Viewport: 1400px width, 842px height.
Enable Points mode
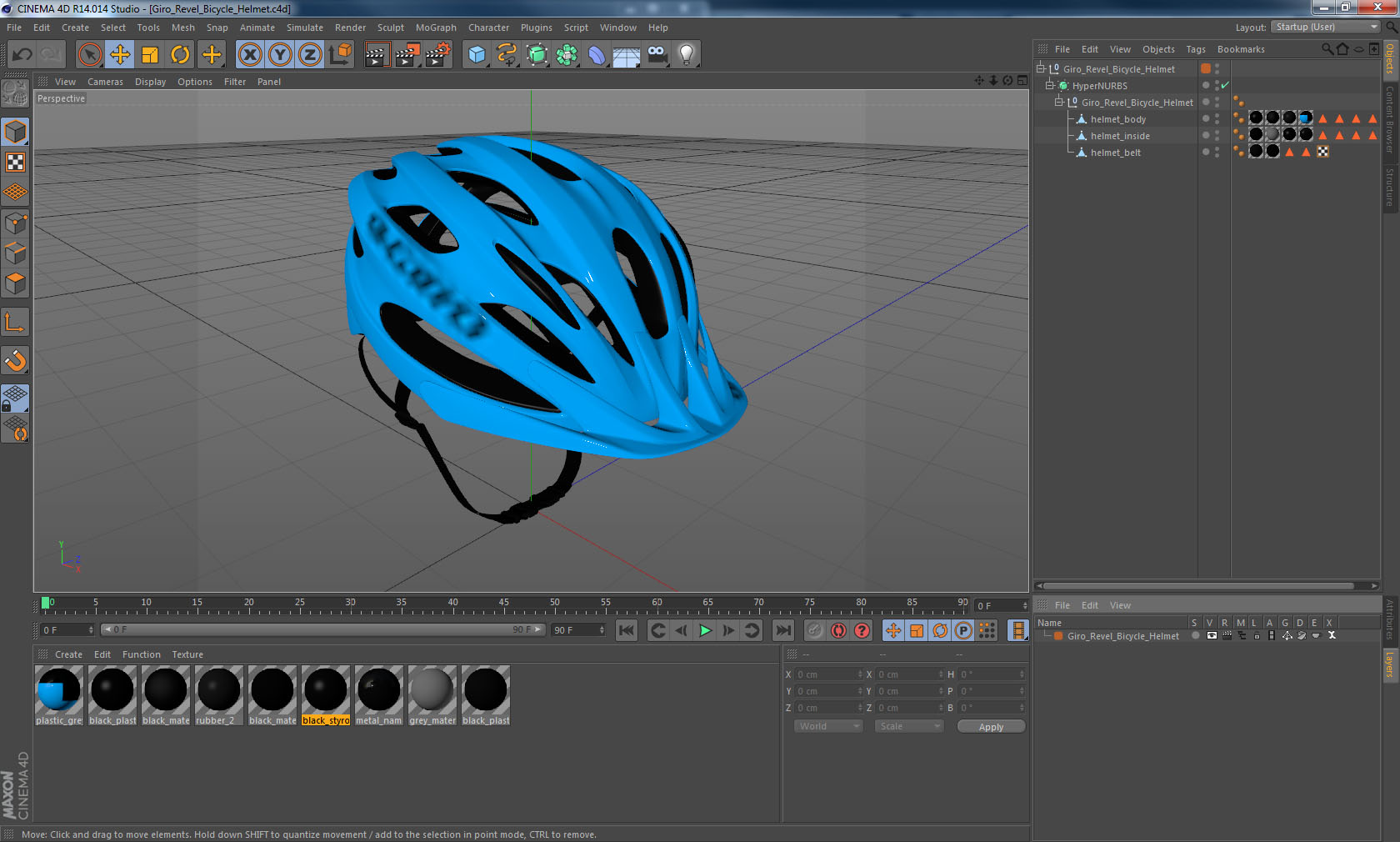pyautogui.click(x=16, y=223)
